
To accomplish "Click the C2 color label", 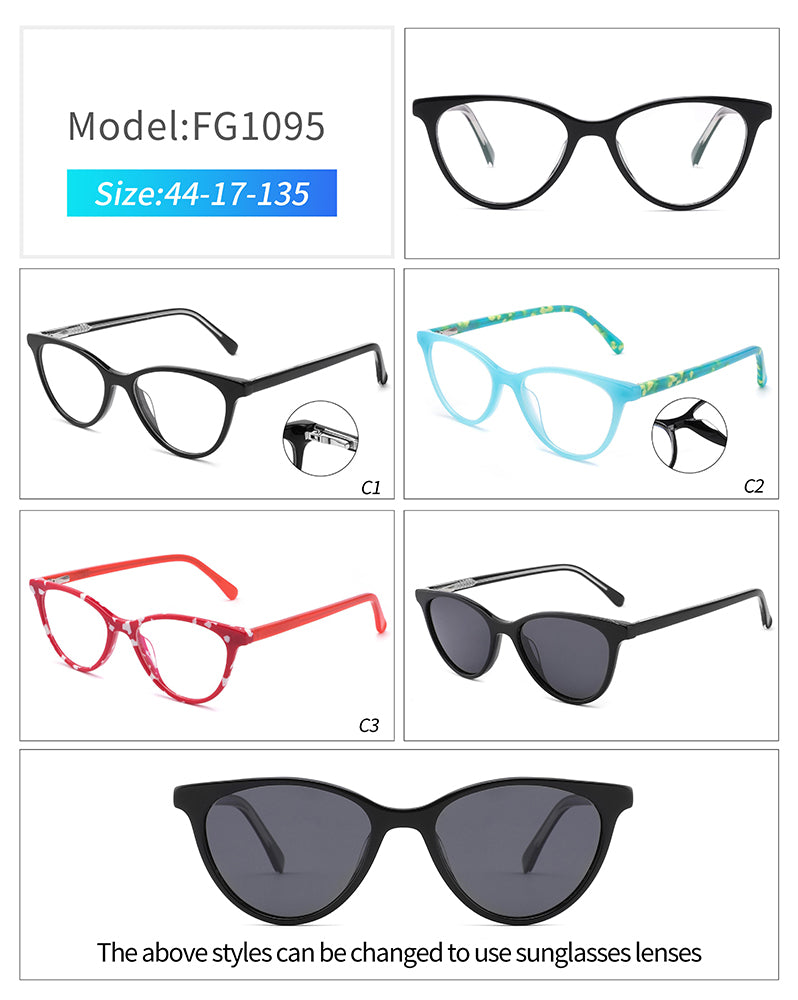I will [753, 486].
